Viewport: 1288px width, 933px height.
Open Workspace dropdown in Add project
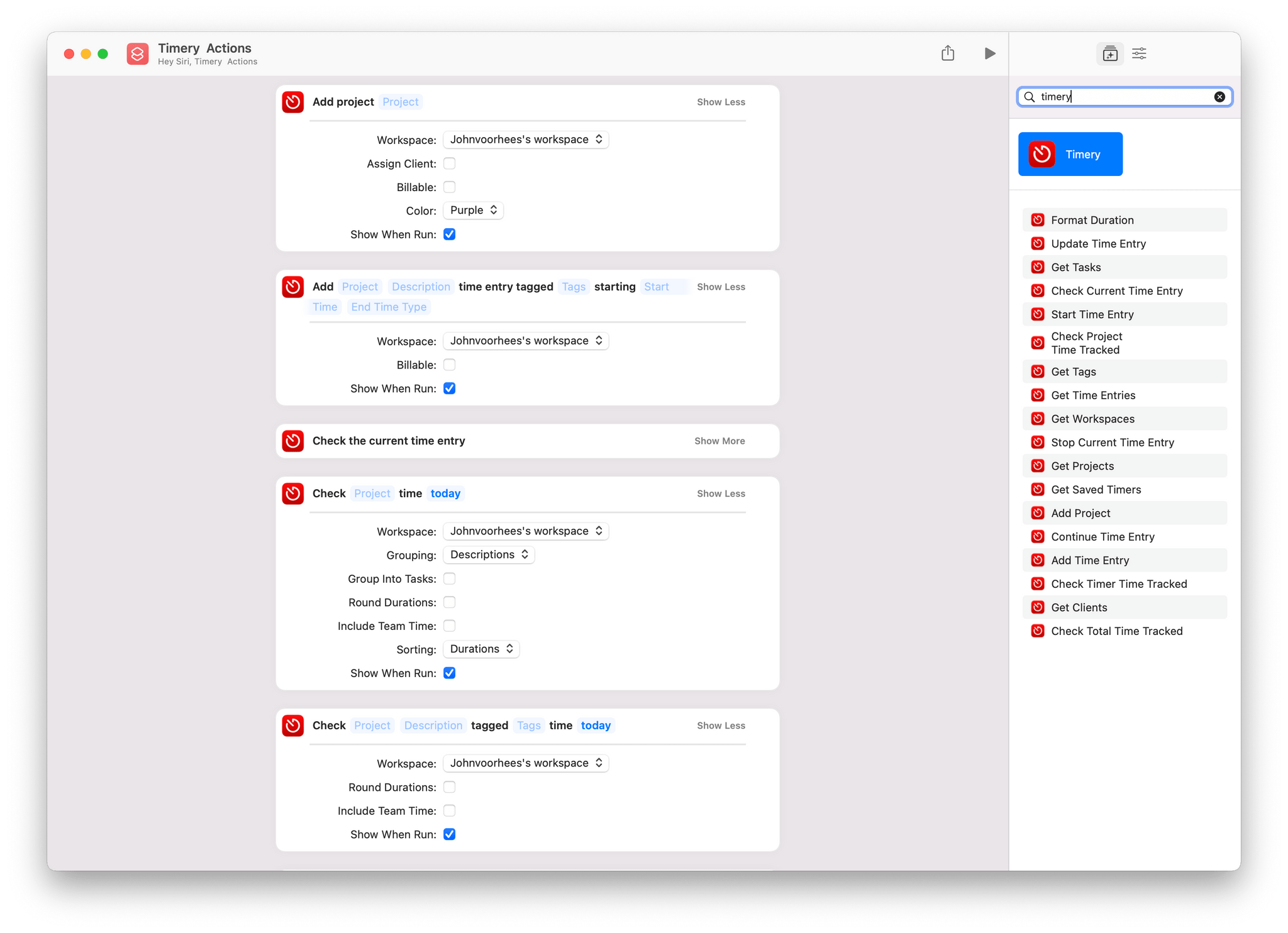tap(526, 140)
